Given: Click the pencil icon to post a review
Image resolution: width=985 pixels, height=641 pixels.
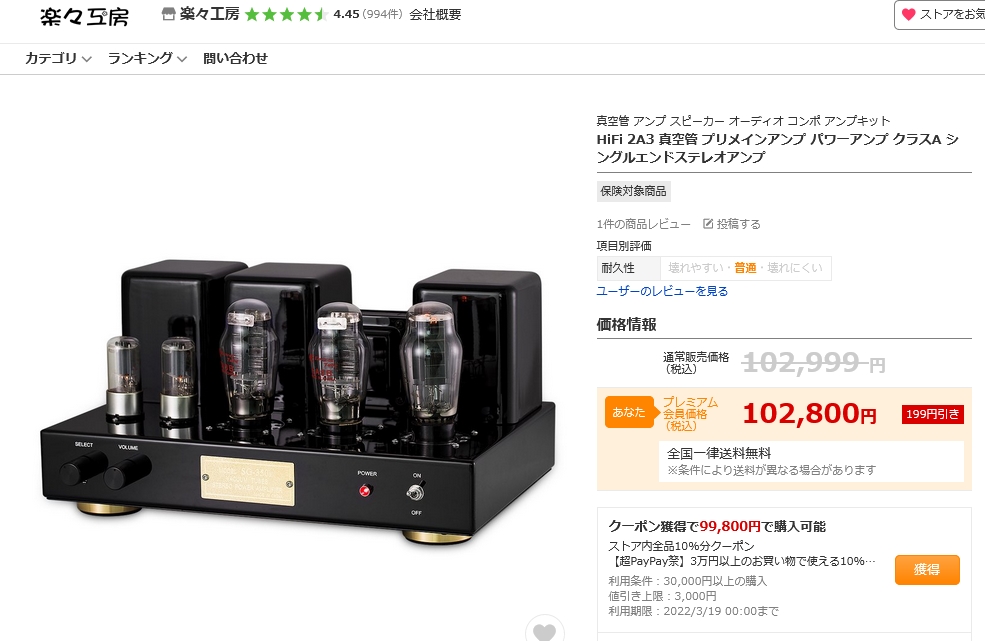Looking at the screenshot, I should [708, 224].
